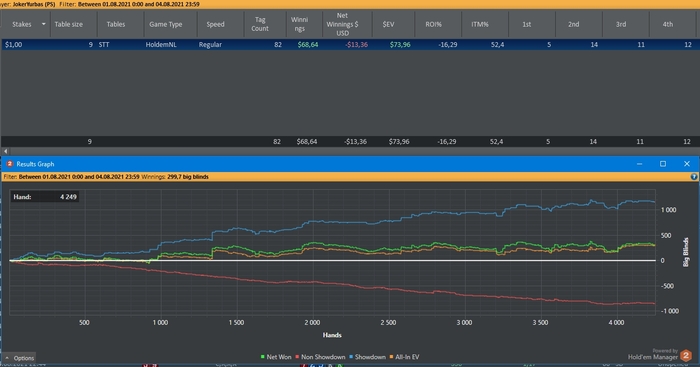Click the Results Graph window app icon
This screenshot has width=700, height=367.
click(x=9, y=164)
